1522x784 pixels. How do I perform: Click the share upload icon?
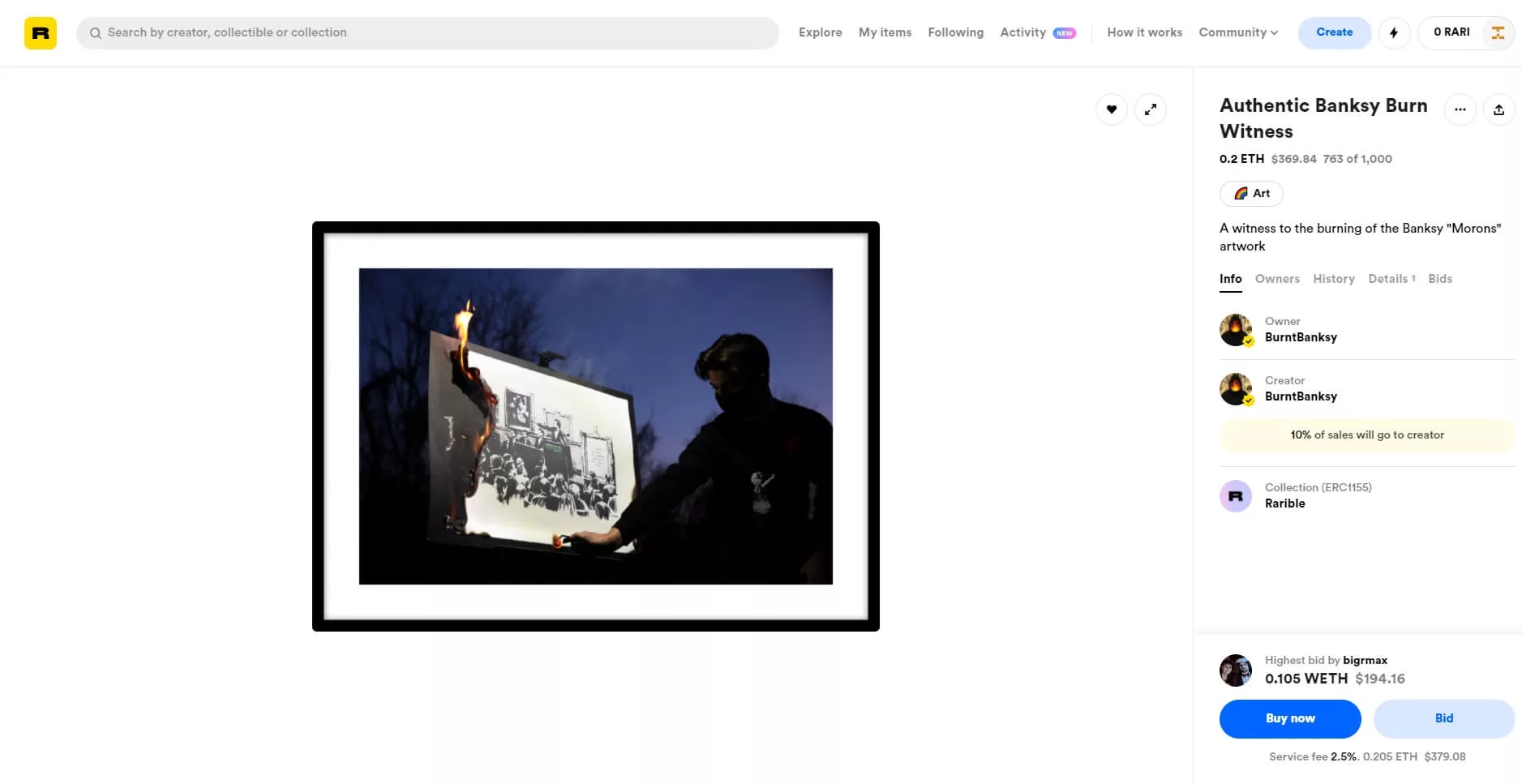coord(1498,109)
